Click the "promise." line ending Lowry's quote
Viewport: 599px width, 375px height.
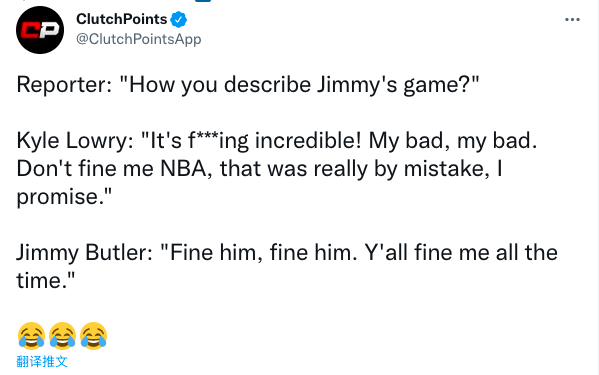point(64,197)
